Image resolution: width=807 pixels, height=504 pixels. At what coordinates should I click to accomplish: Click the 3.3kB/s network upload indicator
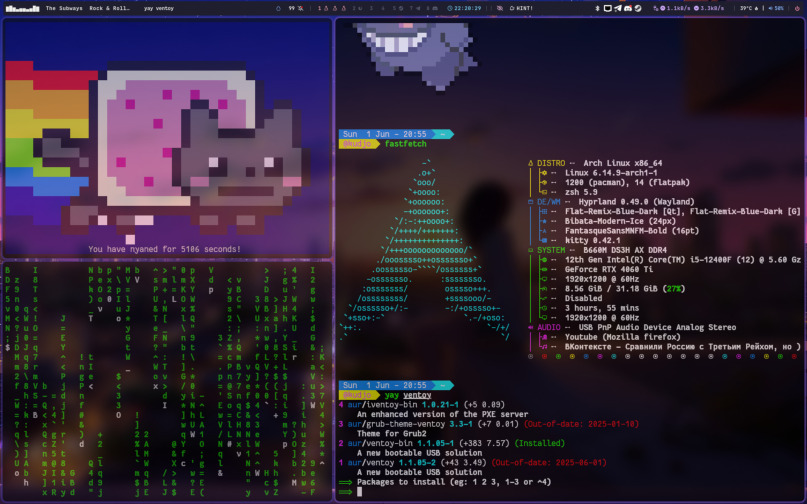(x=709, y=8)
